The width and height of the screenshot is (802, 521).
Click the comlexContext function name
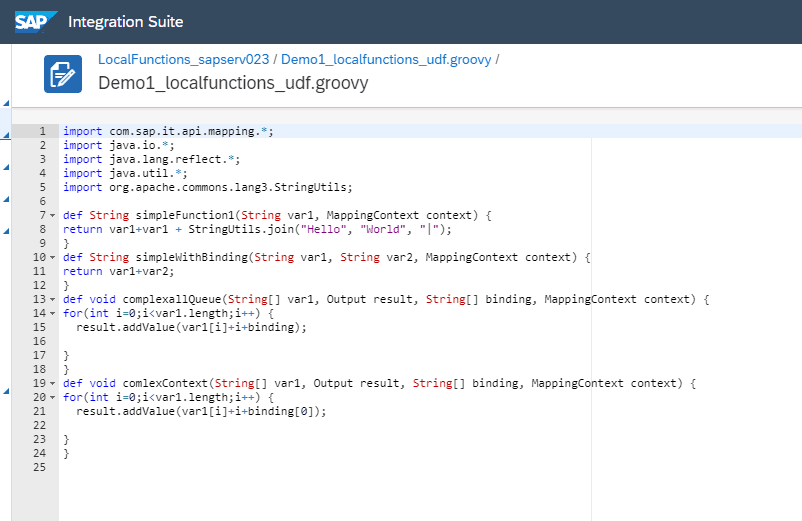(x=165, y=383)
